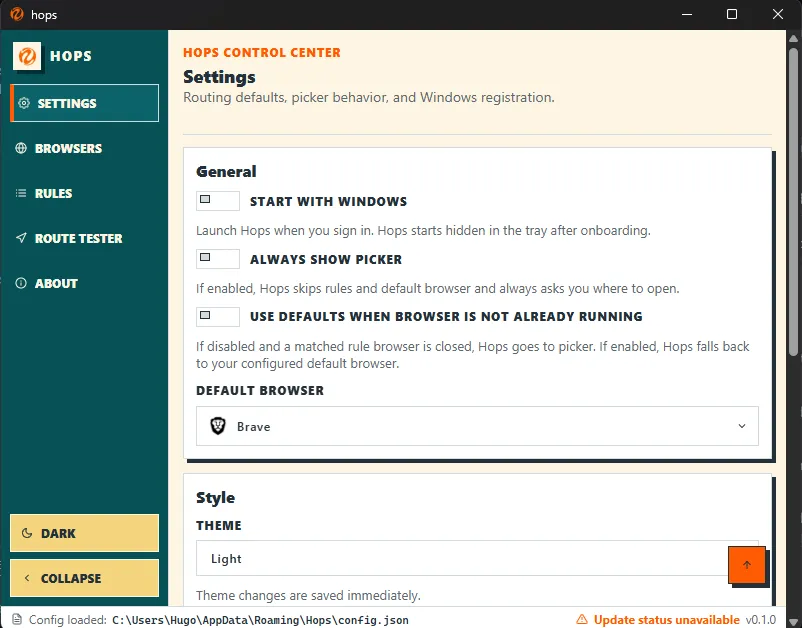Viewport: 802px width, 628px height.
Task: Click the Collapse sidebar button
Action: [x=84, y=578]
